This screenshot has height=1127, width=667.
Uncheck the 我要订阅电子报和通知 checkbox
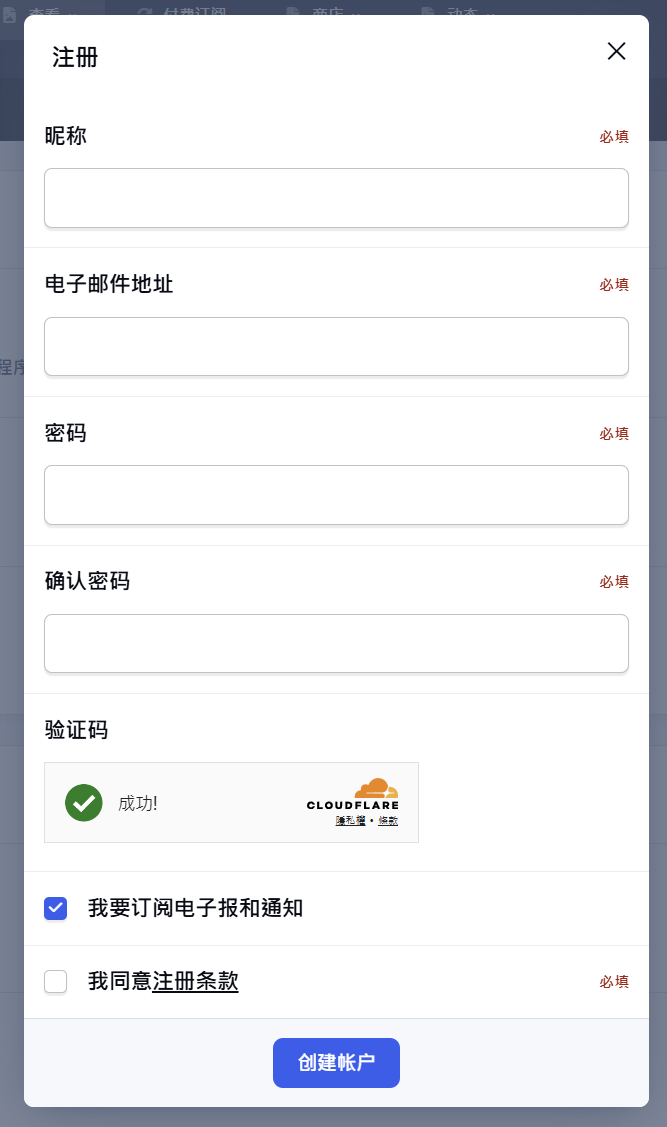[55, 908]
